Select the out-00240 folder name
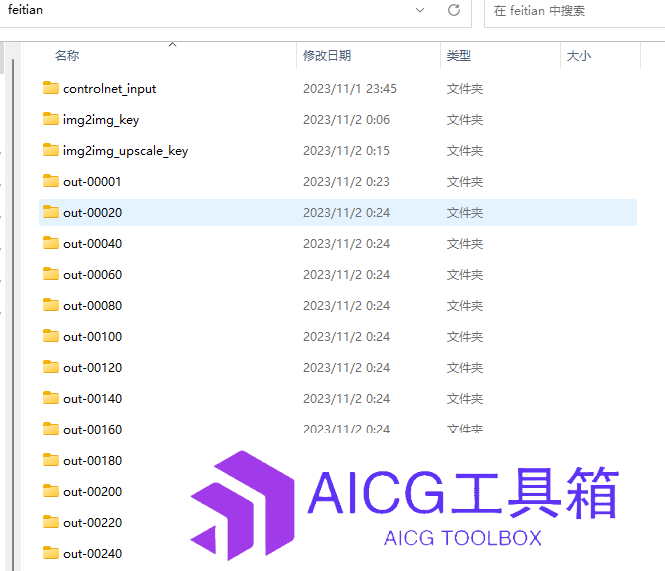Screen dimensions: 665x571 point(92,553)
